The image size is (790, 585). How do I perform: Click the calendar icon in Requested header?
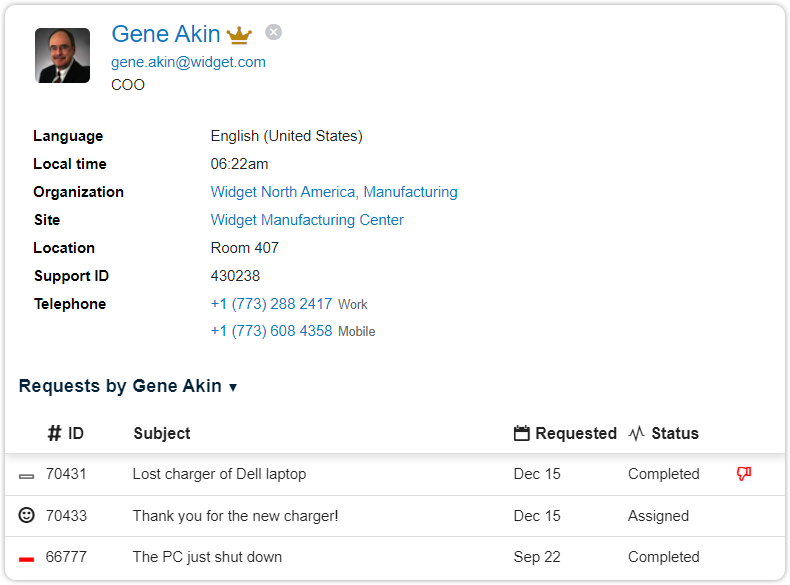pos(521,433)
